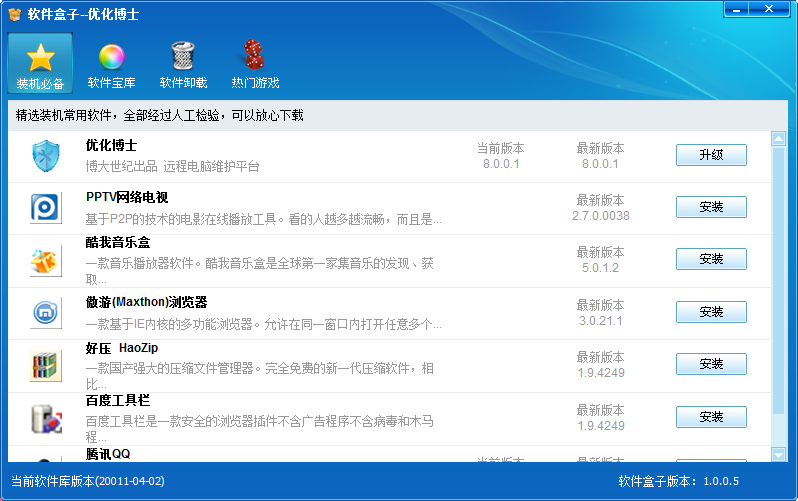Click the PPTV网络电视 app icon

pos(46,208)
